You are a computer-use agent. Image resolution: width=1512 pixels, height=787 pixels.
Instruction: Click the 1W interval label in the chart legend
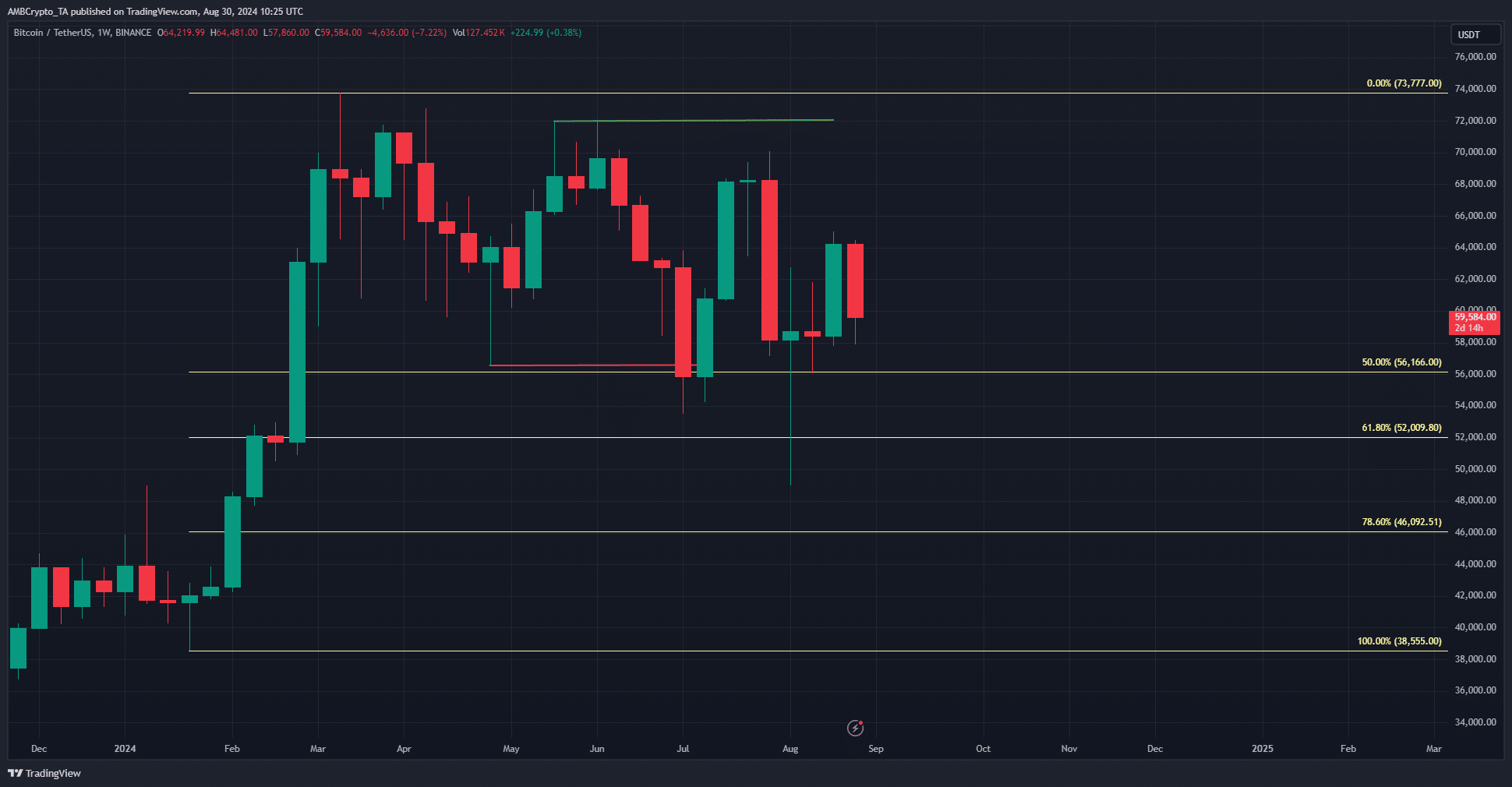104,33
